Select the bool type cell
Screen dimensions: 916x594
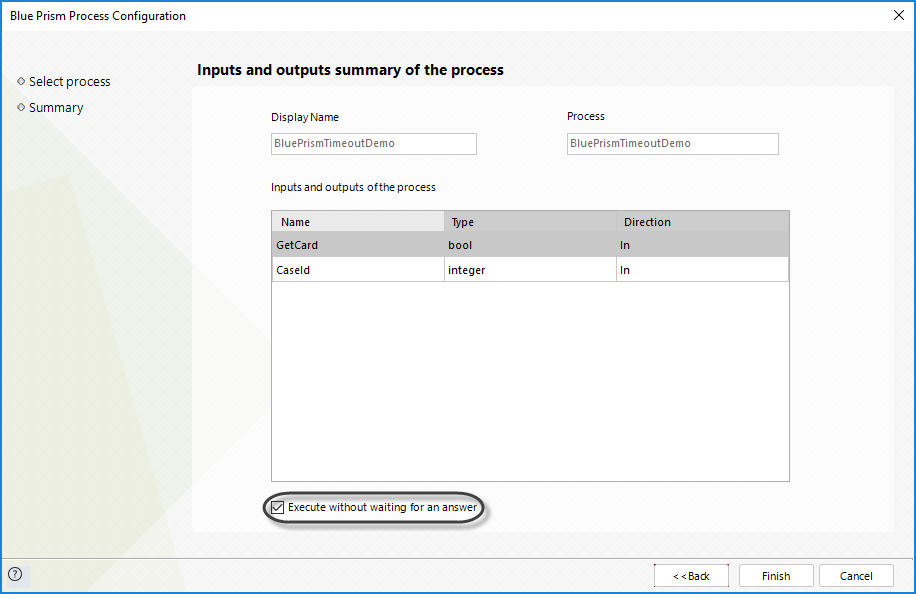pos(530,245)
